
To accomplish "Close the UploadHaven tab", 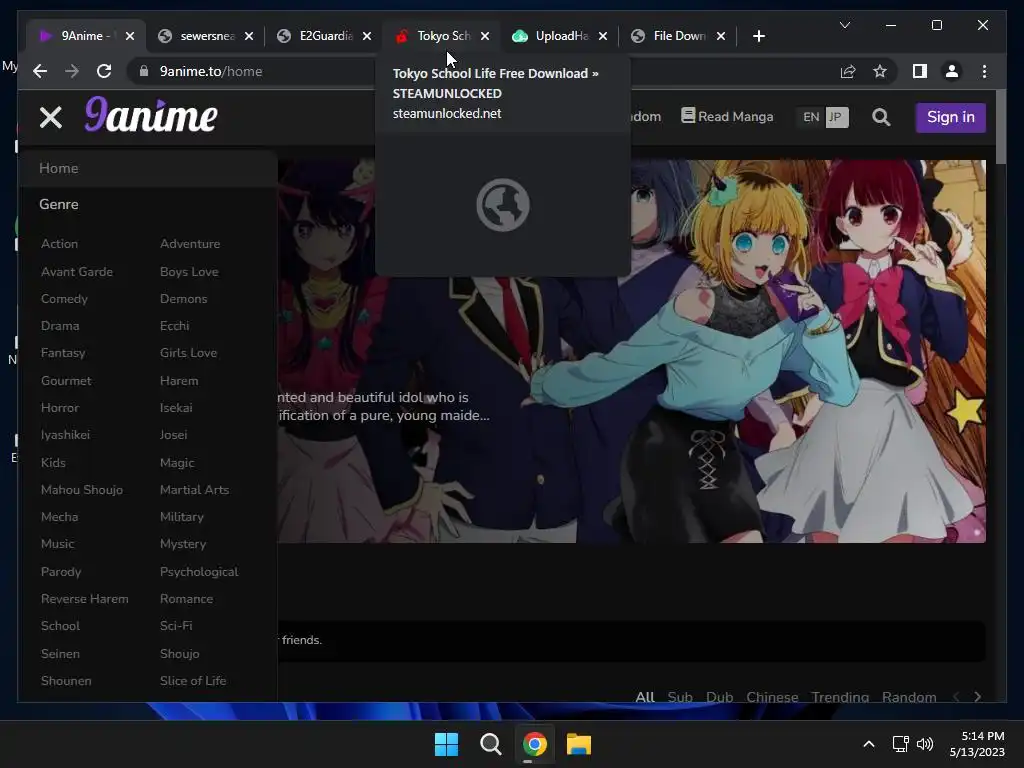I will (x=603, y=36).
